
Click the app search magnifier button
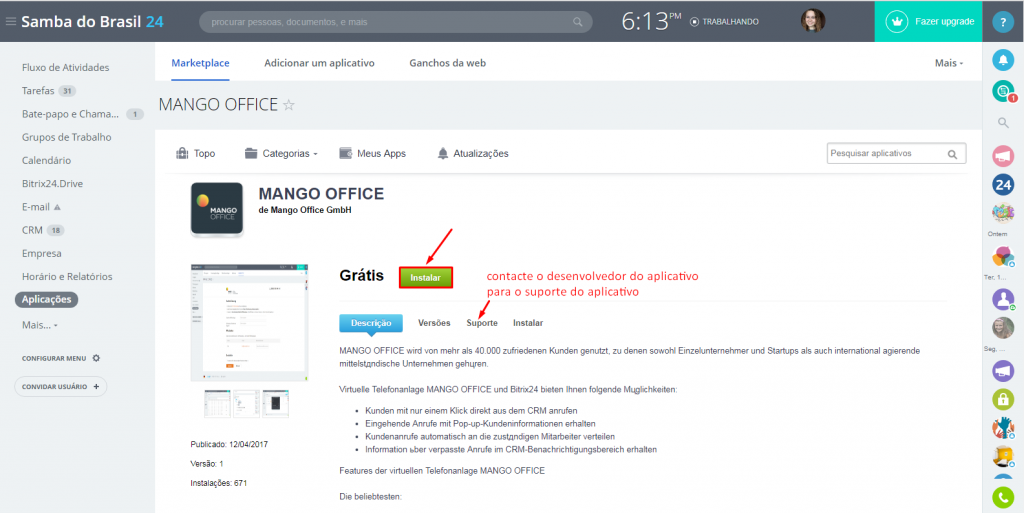[953, 154]
